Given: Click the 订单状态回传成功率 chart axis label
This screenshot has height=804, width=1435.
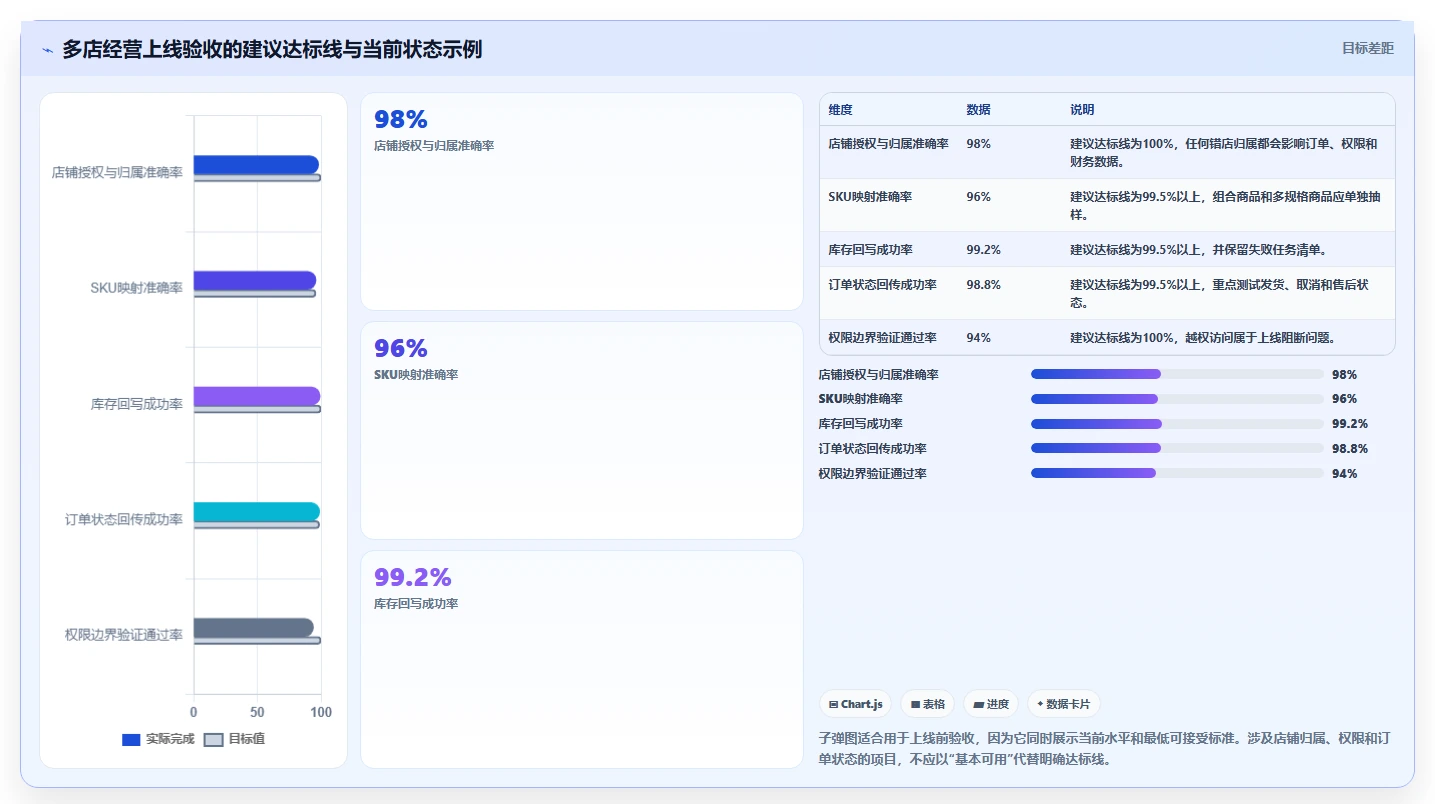Looking at the screenshot, I should [x=124, y=519].
